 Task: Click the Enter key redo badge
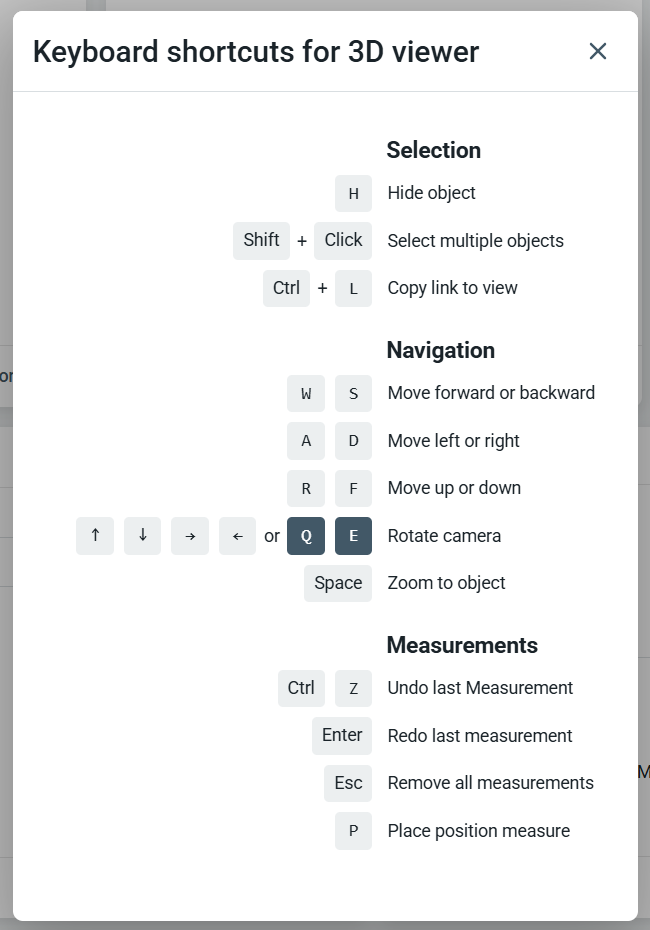[342, 736]
